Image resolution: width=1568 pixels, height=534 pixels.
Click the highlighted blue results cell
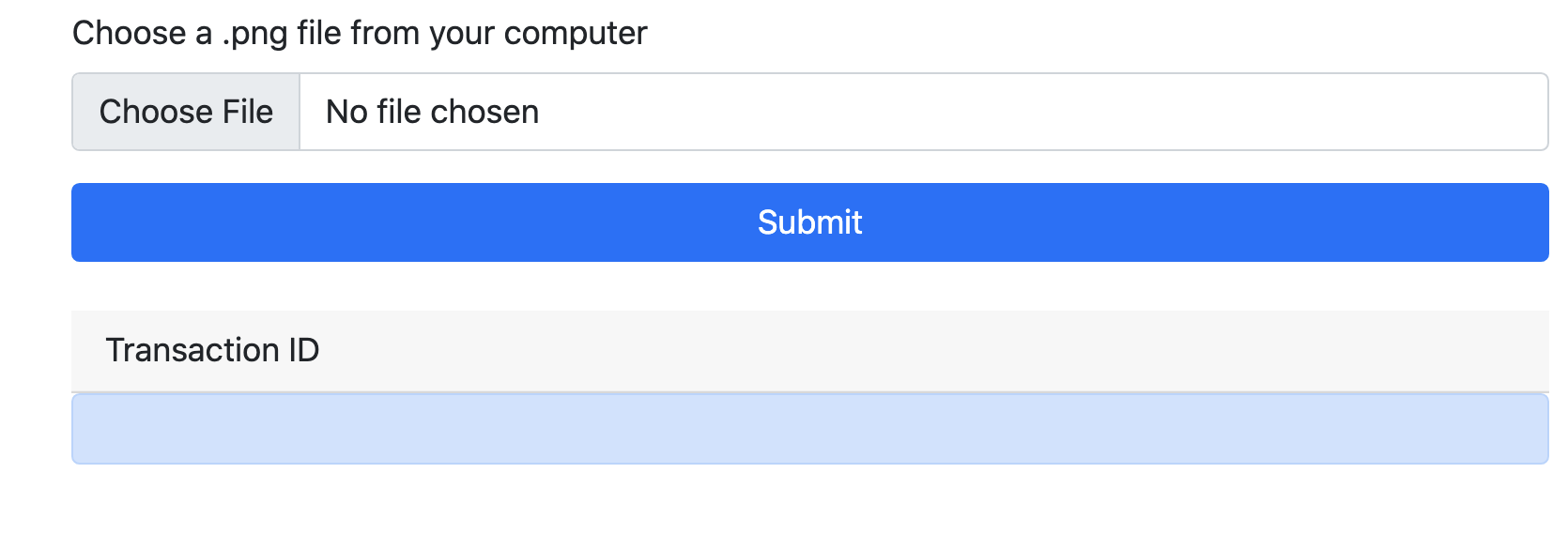coord(809,429)
